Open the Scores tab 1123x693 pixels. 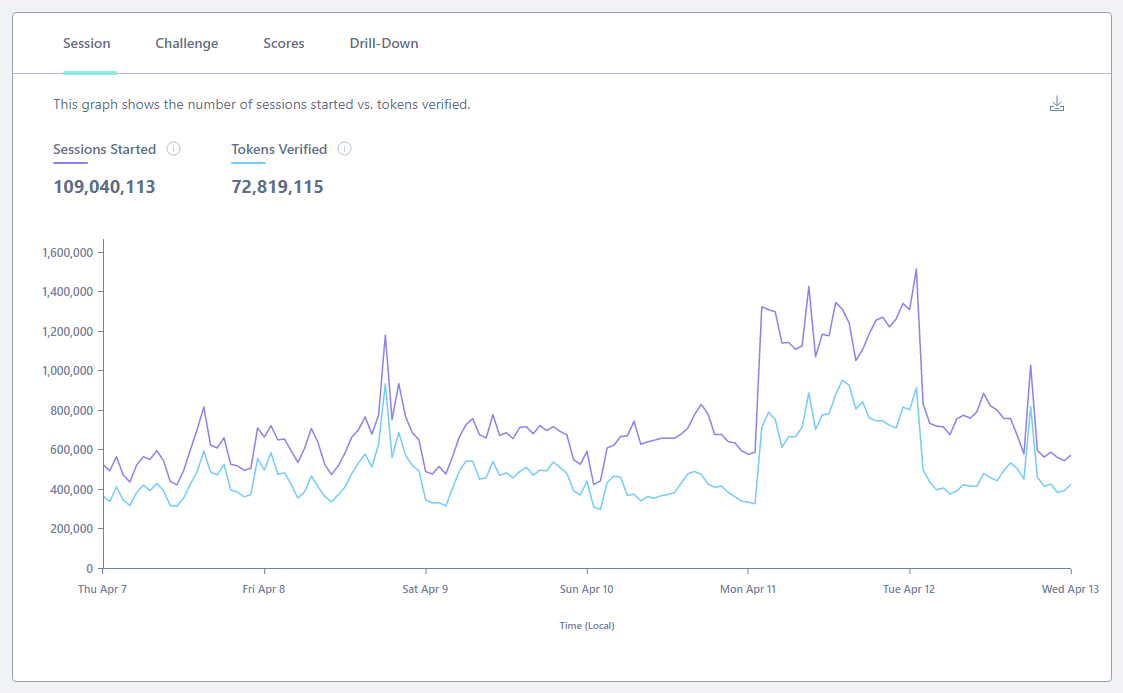coord(284,43)
